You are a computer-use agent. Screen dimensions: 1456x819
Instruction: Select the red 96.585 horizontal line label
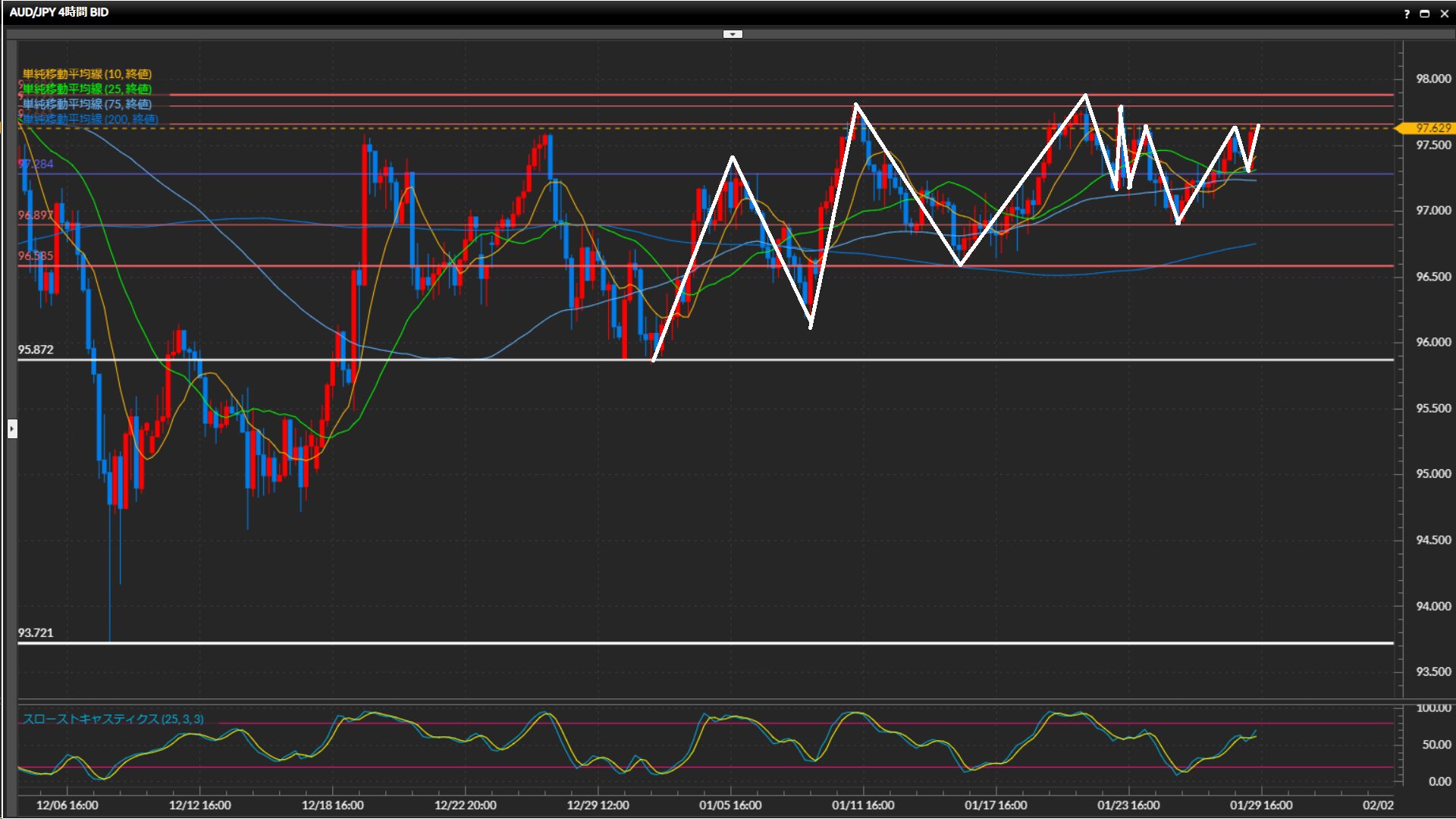36,256
